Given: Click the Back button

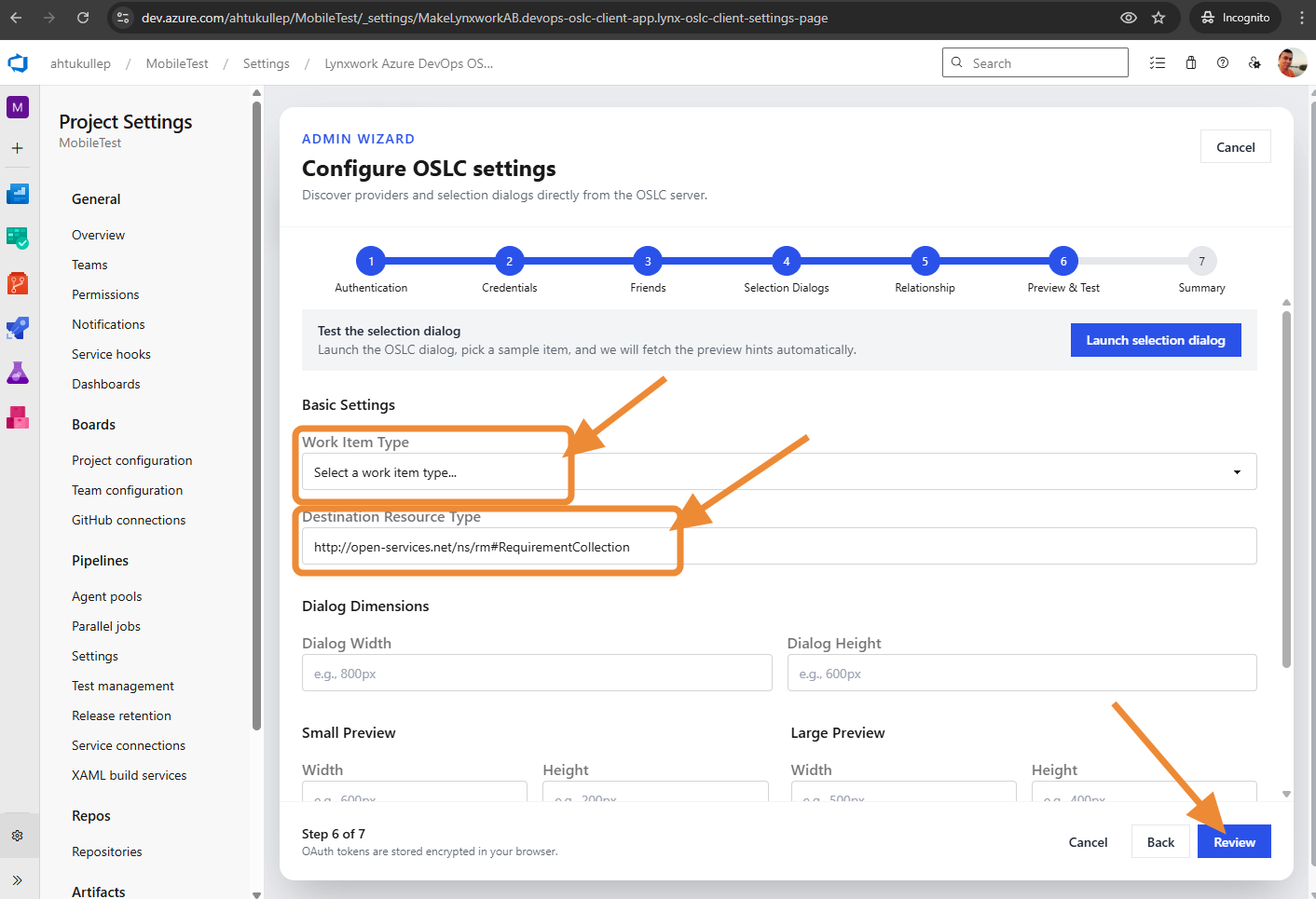Looking at the screenshot, I should click(1160, 842).
